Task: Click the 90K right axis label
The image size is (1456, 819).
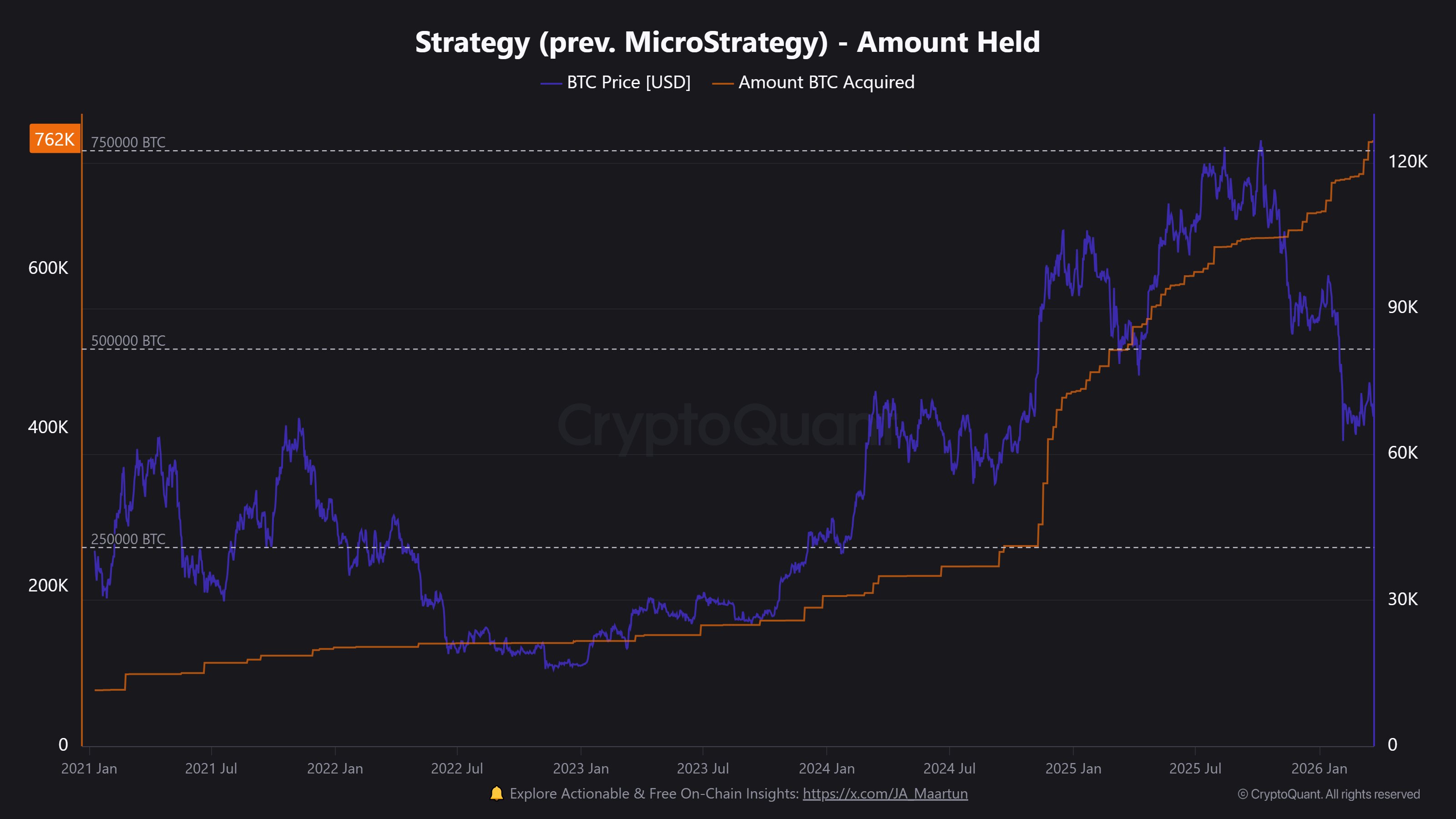Action: (x=1403, y=307)
